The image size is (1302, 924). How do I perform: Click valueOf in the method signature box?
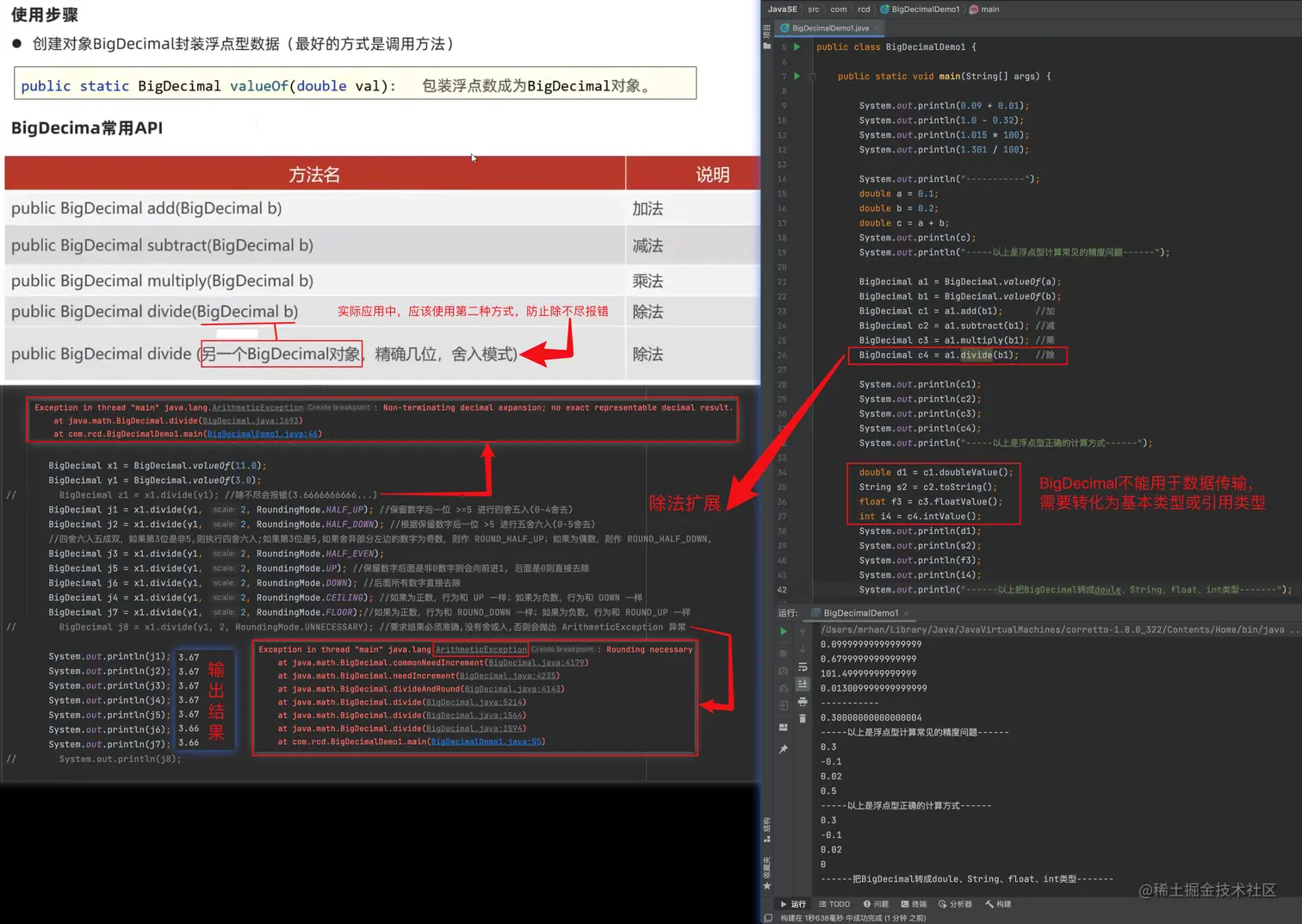coord(258,86)
